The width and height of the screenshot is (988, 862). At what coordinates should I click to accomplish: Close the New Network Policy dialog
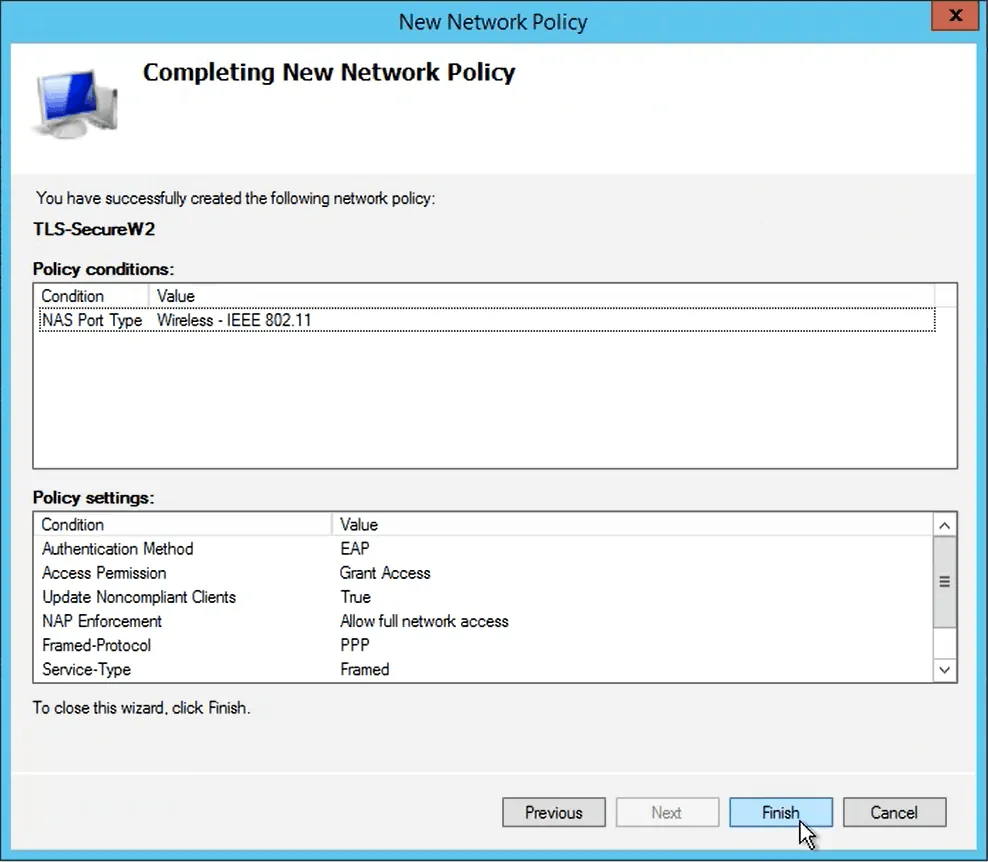point(954,19)
